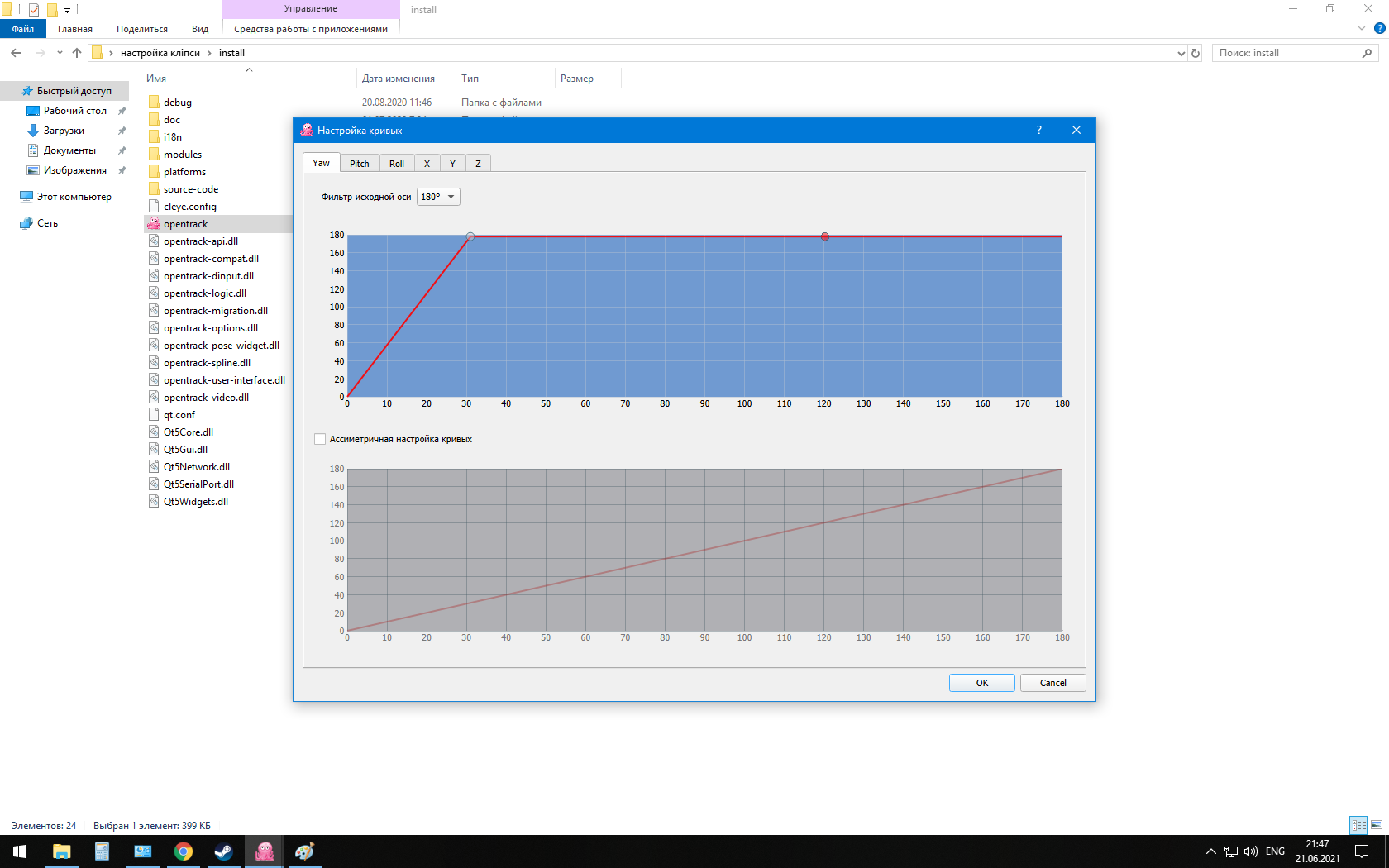1389x868 pixels.
Task: Select the doc folder icon
Action: (154, 119)
